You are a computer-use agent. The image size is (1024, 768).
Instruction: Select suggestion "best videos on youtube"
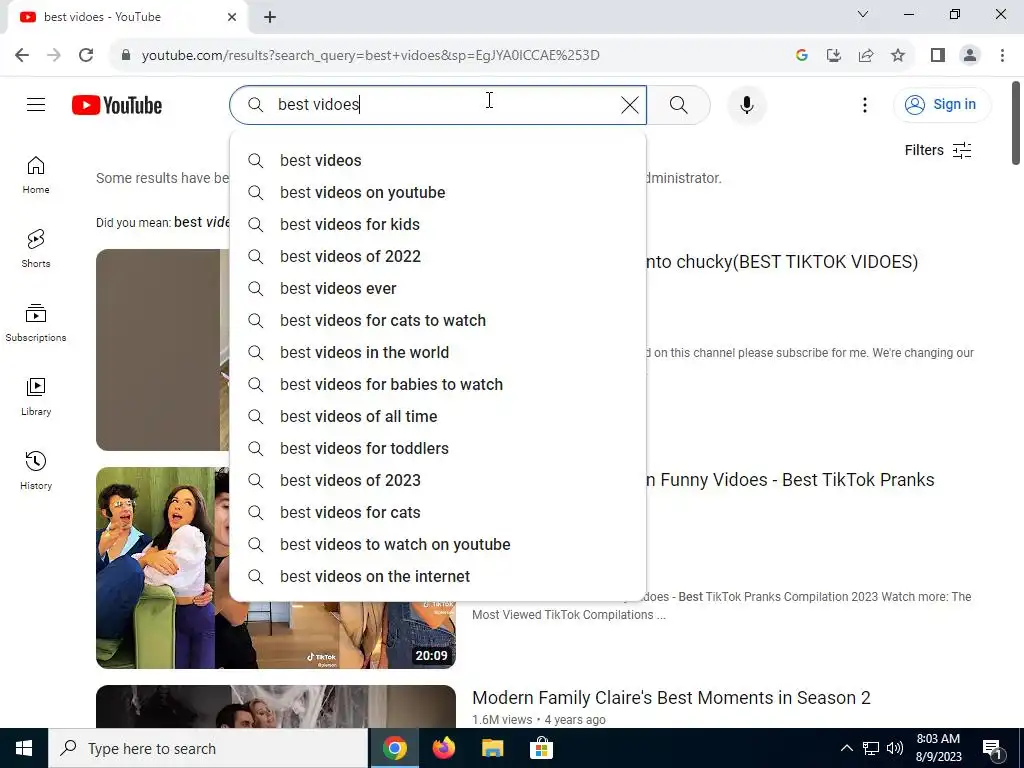pyautogui.click(x=438, y=193)
